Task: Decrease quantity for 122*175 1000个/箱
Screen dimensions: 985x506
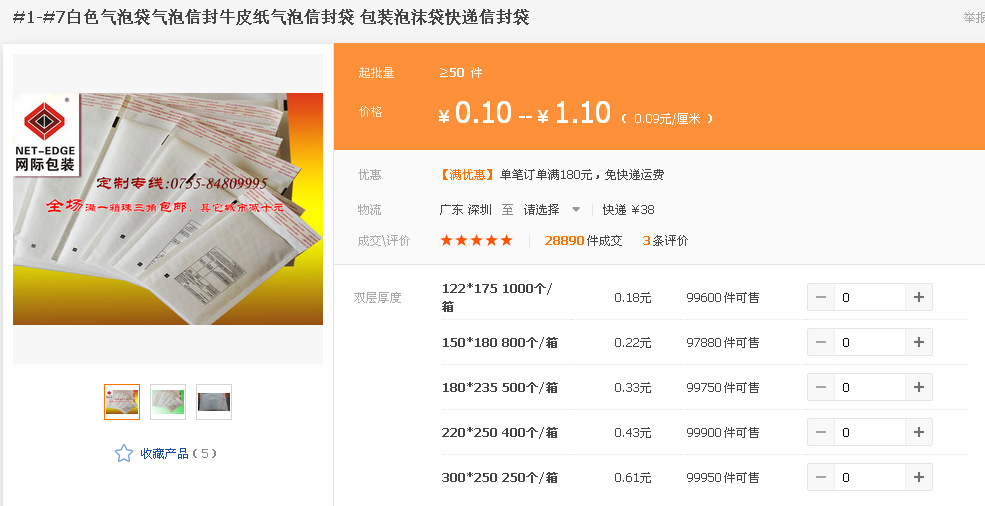Action: pyautogui.click(x=821, y=297)
